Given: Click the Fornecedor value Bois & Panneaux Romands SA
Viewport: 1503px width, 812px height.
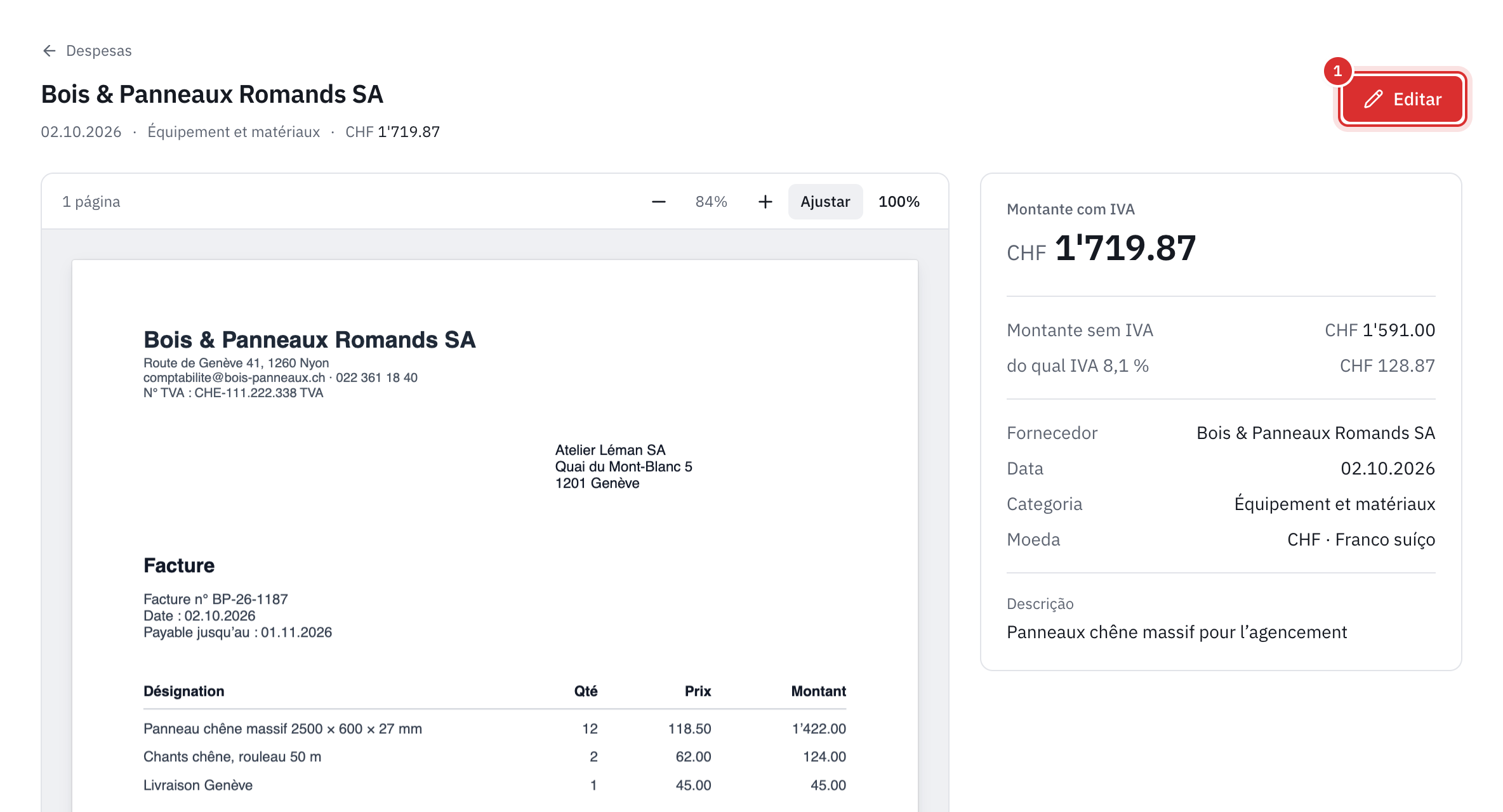Looking at the screenshot, I should (1316, 433).
